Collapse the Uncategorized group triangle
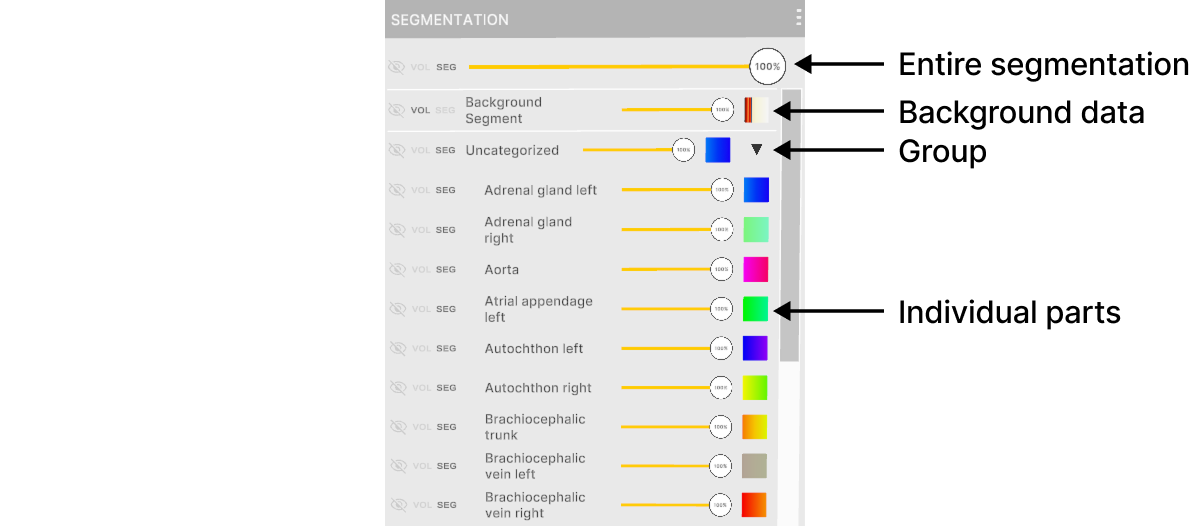Screen dimensions: 1190x526 [x=757, y=150]
